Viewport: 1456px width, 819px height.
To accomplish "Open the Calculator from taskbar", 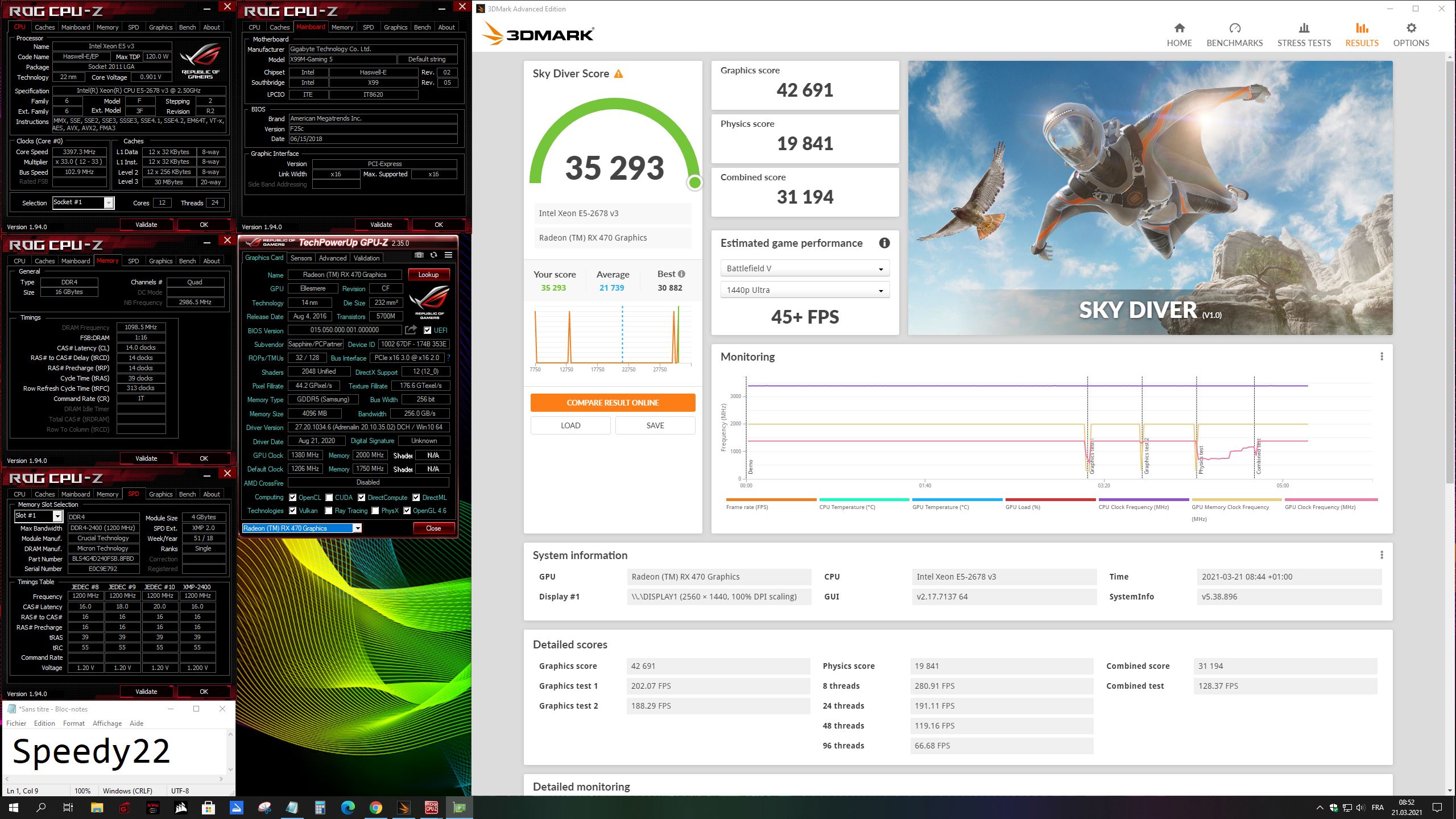I will [320, 807].
